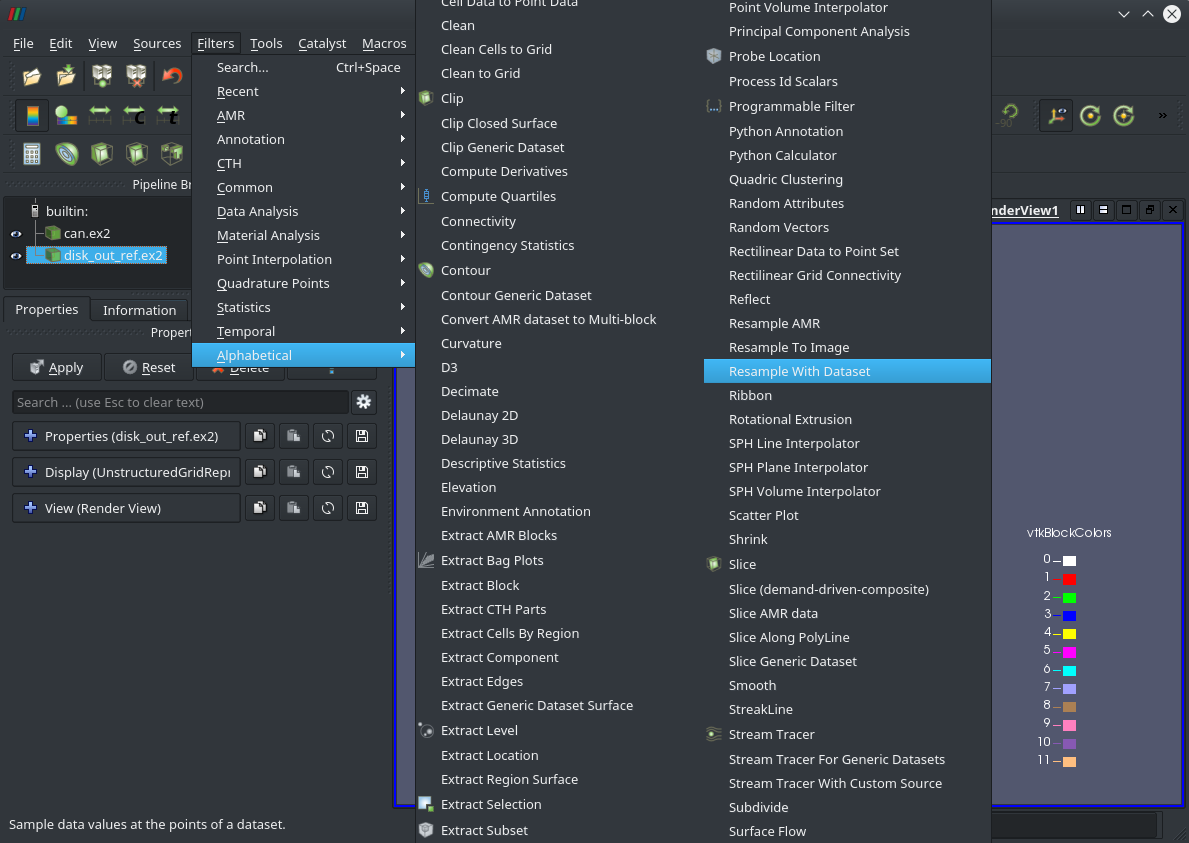Choose Resample With Dataset filter
The height and width of the screenshot is (843, 1189).
click(x=799, y=371)
